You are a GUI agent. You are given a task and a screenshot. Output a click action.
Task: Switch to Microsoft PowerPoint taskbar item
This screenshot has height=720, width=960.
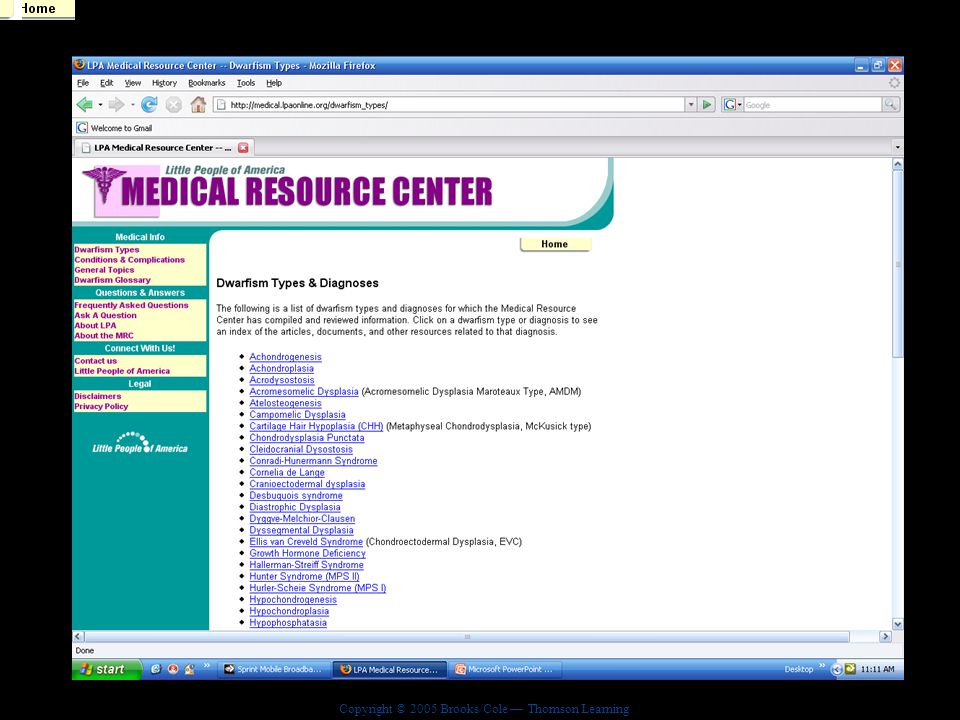[505, 669]
